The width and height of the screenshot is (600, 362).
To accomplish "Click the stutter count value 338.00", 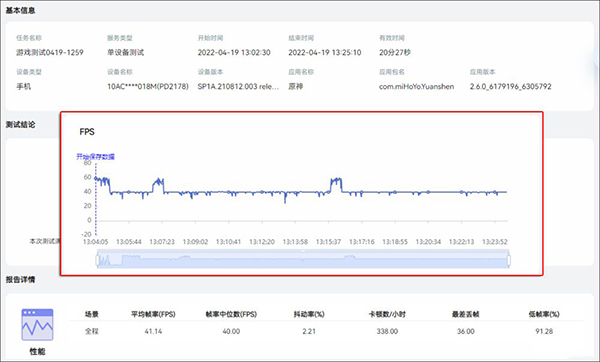I will click(x=387, y=331).
